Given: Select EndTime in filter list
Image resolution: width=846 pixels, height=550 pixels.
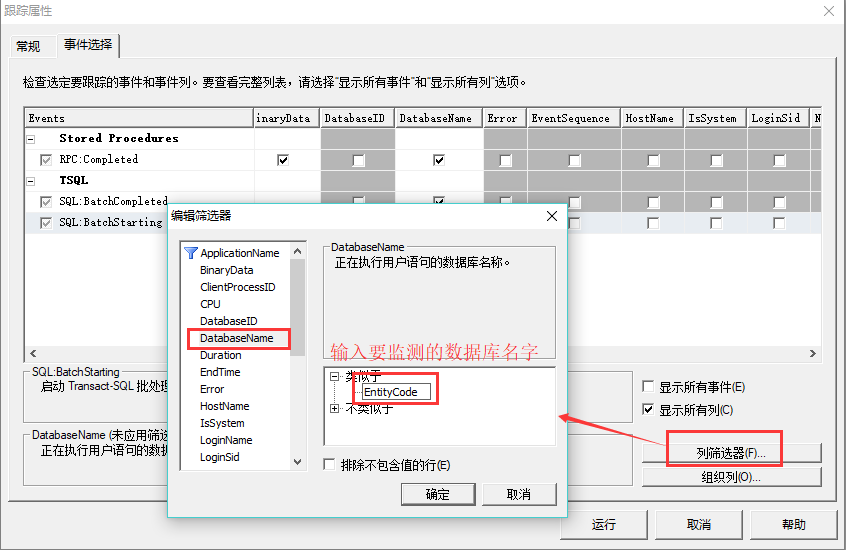Looking at the screenshot, I should tap(220, 372).
